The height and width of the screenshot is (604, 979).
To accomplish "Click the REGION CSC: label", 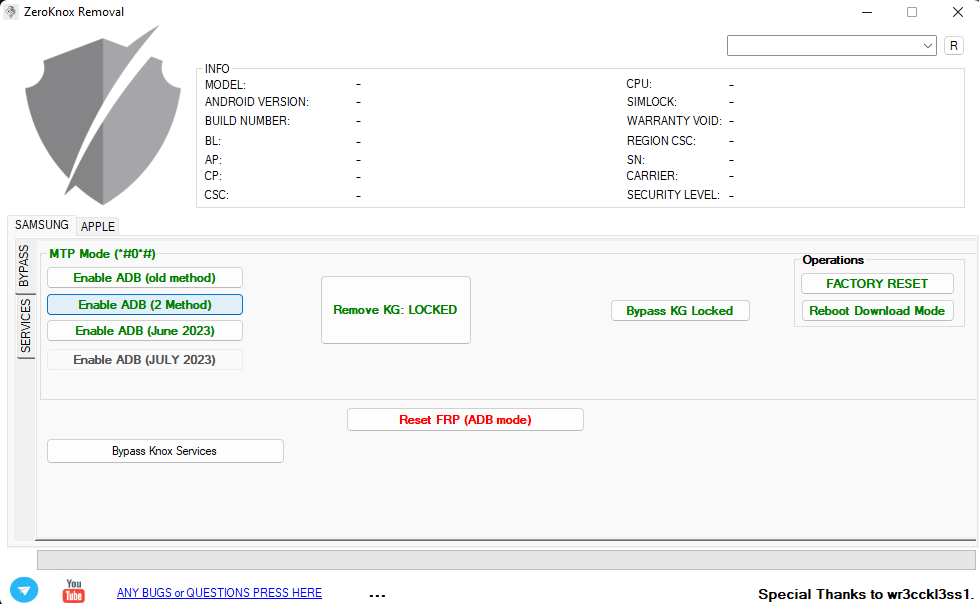I will [661, 141].
